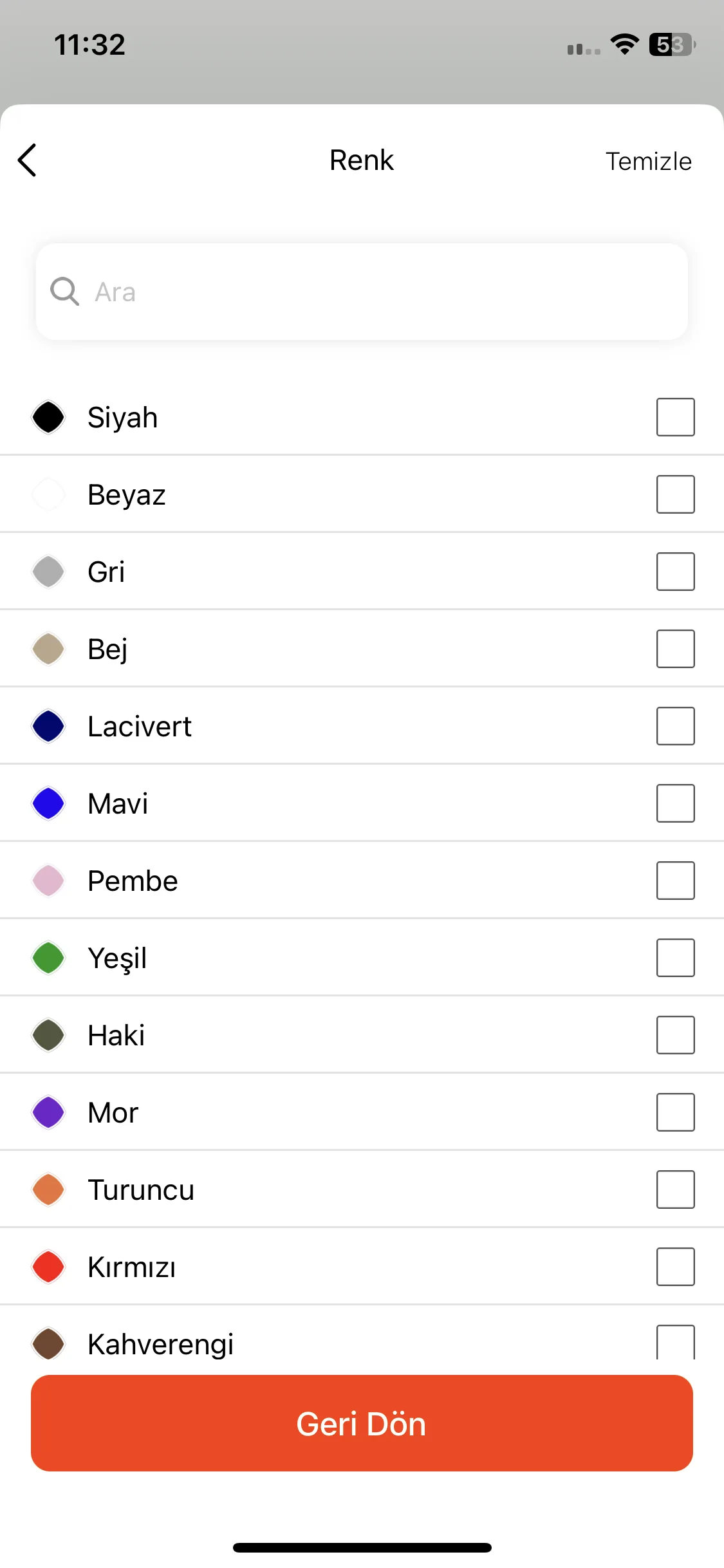Screen dimensions: 724x1568
Task: Tap the Wi-Fi status icon
Action: pyautogui.click(x=624, y=44)
